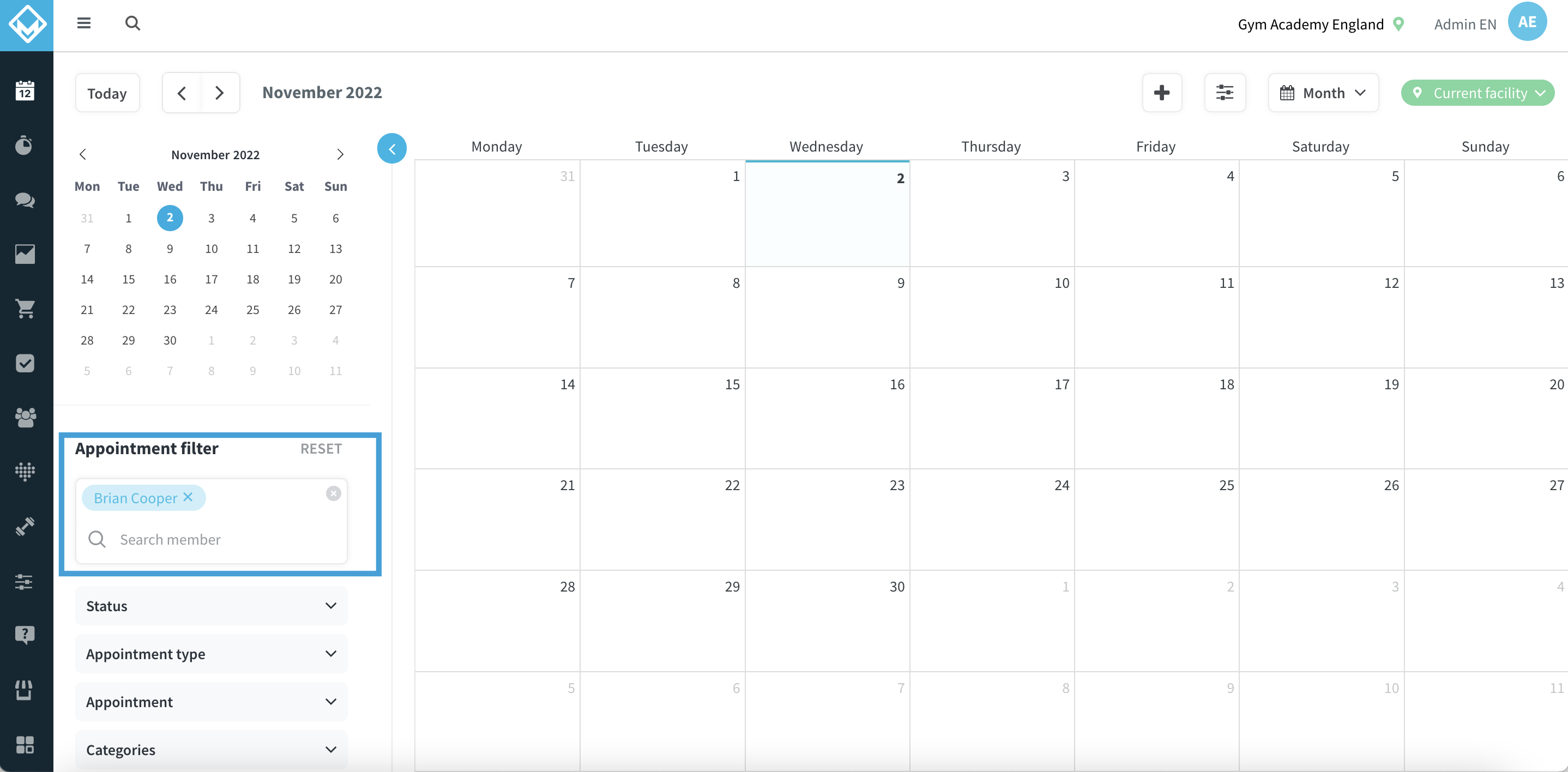
Task: Select day 30 in mini calendar
Action: 170,340
